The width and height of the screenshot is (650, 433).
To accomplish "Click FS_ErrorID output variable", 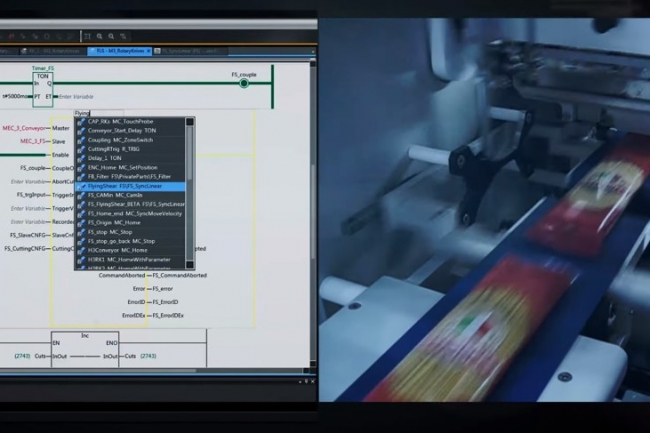I will 165,302.
